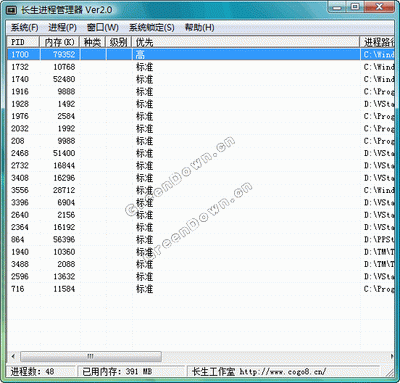The image size is (400, 383).
Task: Click the 优先 column header
Action: pos(246,42)
